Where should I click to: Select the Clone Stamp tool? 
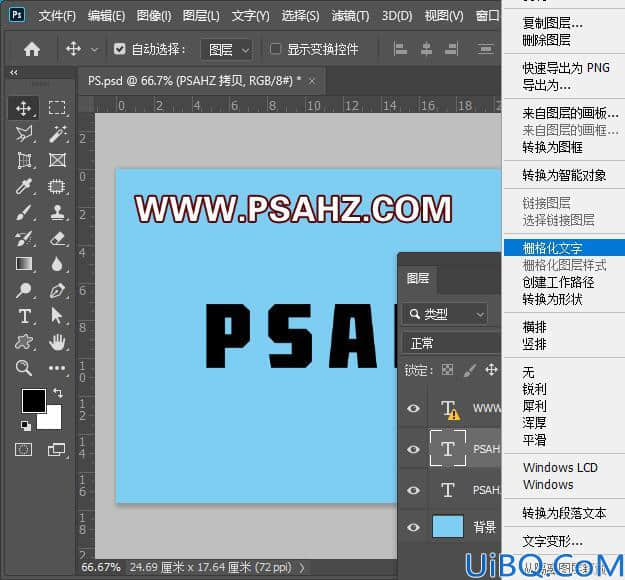57,212
